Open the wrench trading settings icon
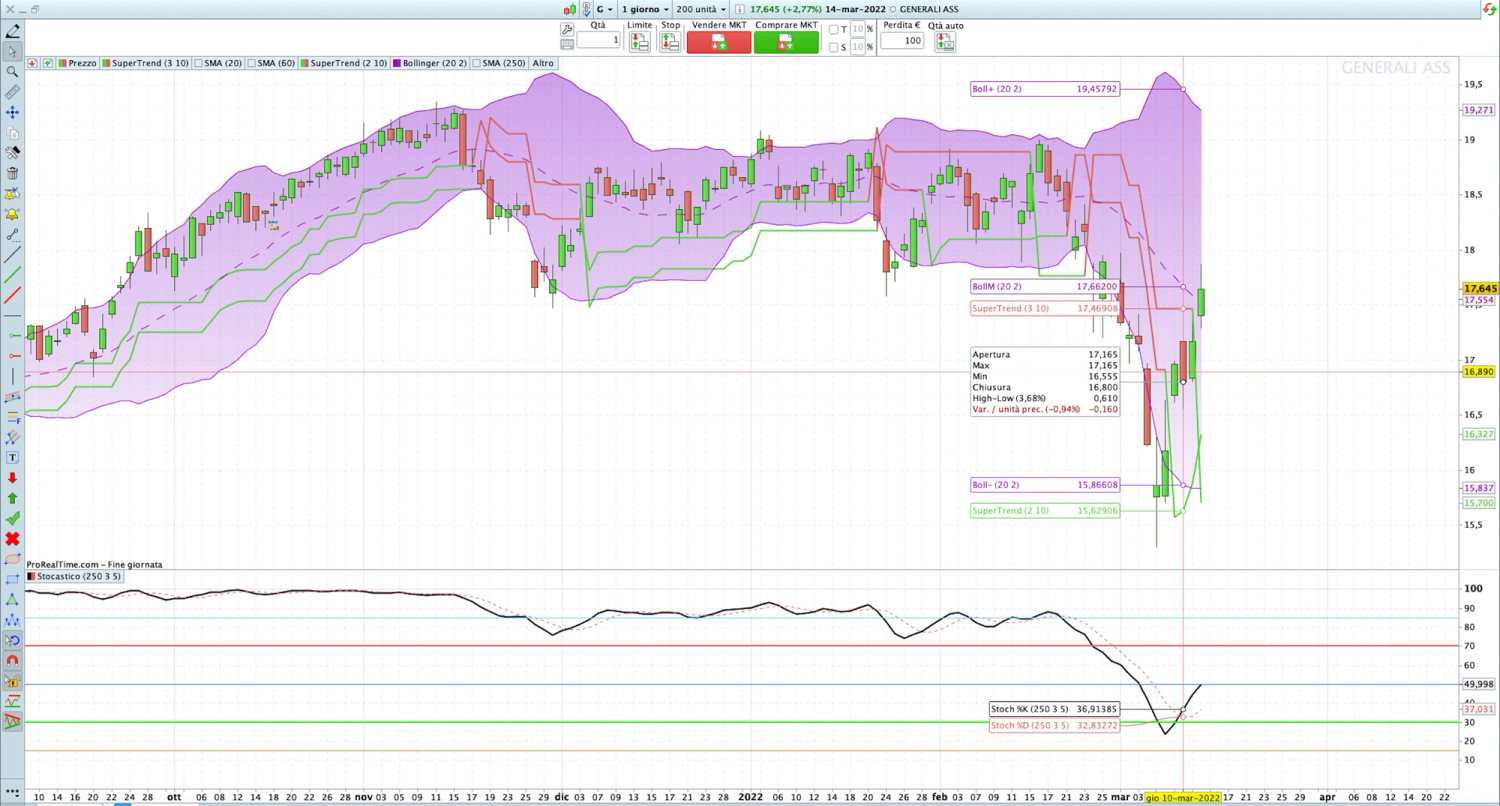Viewport: 1500px width, 806px height. click(567, 28)
